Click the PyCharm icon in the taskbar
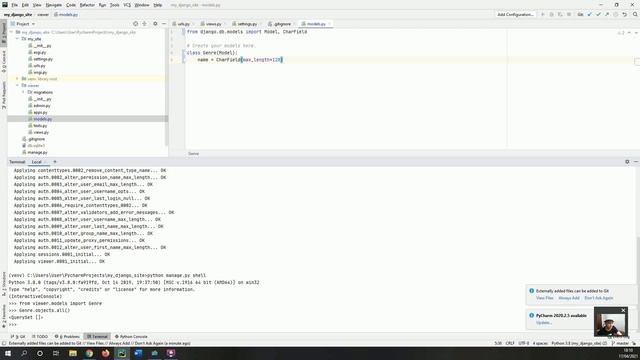Screen dimensions: 640x360 [122, 353]
